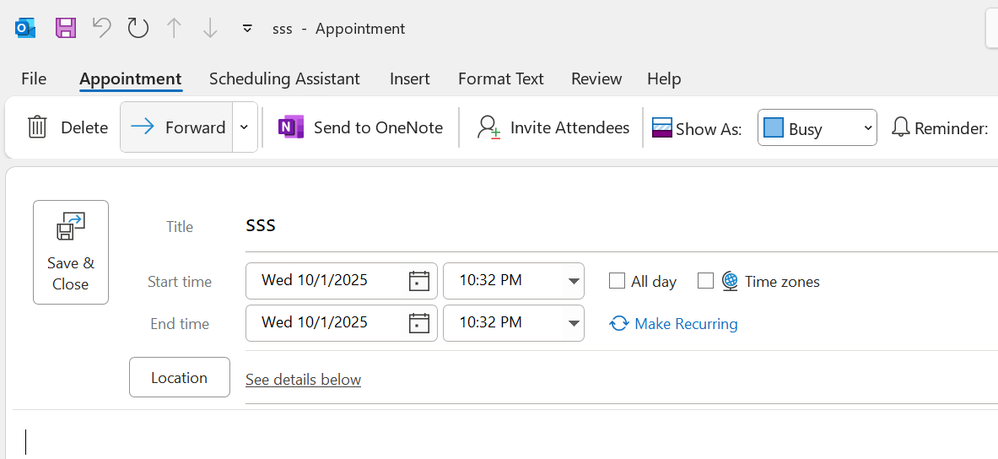
Task: Click the Save & Close button
Action: [71, 252]
